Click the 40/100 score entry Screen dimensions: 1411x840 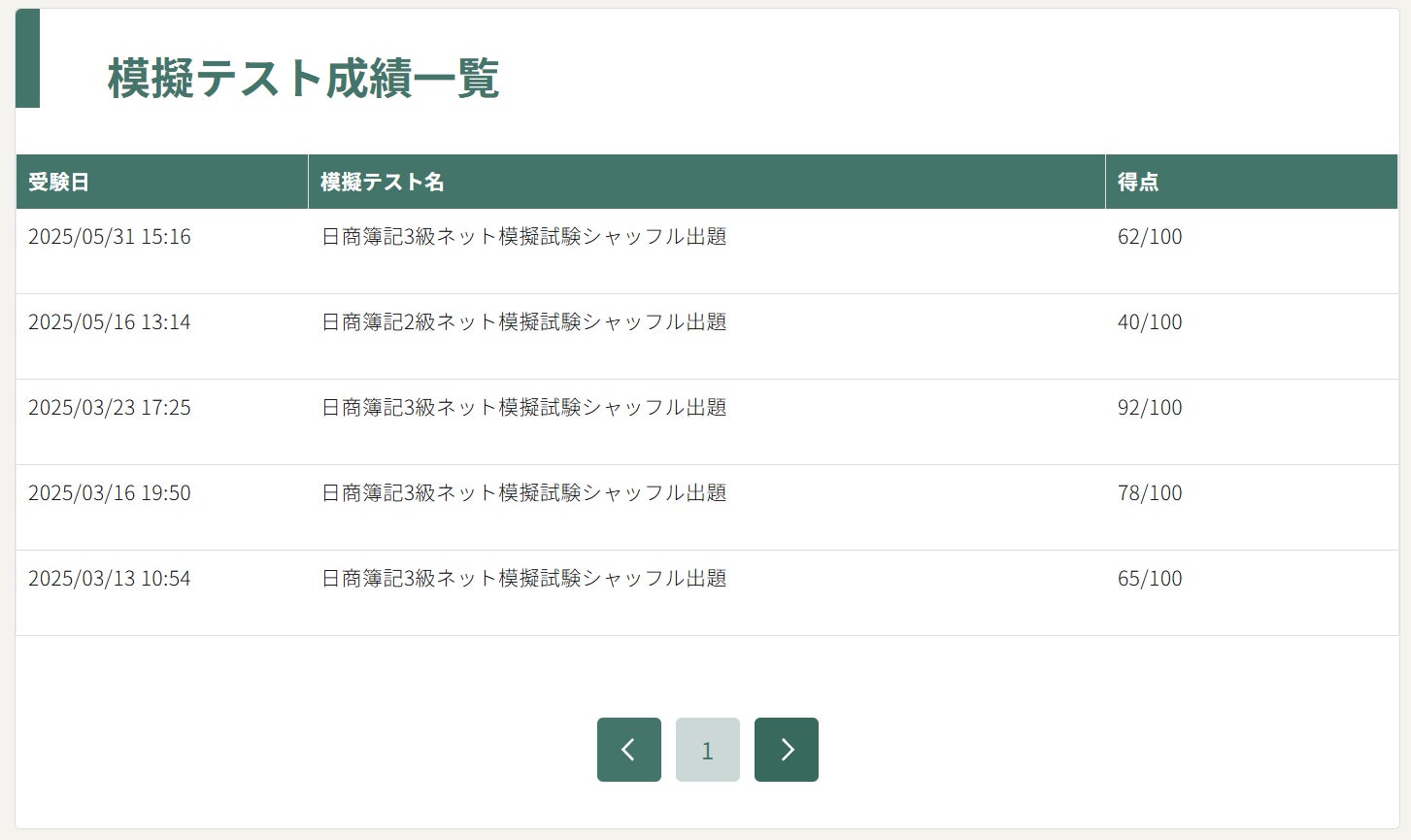coord(1150,322)
